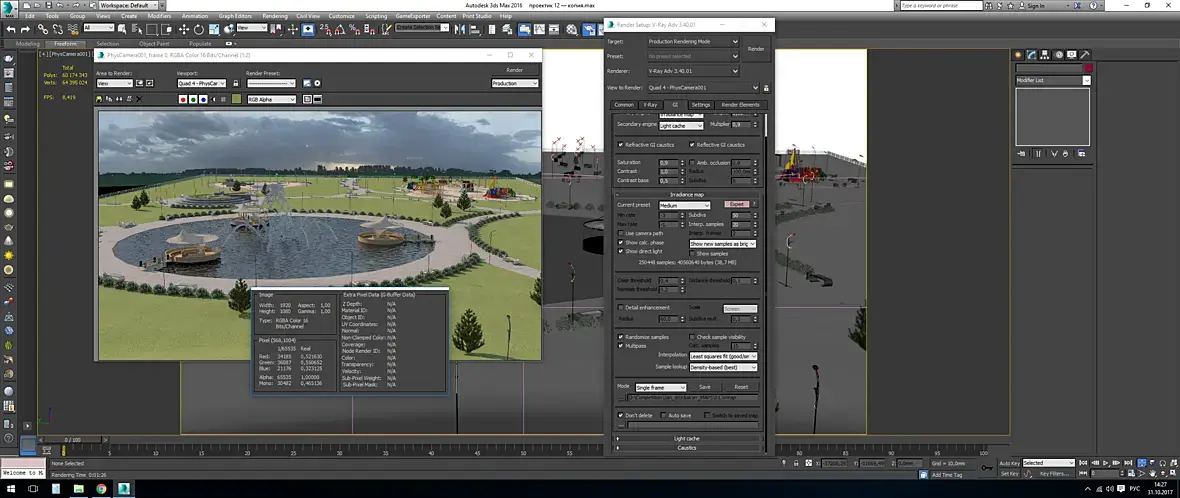This screenshot has height=498, width=1180.
Task: Open the Hierarchy command panel tab
Action: (x=1046, y=55)
